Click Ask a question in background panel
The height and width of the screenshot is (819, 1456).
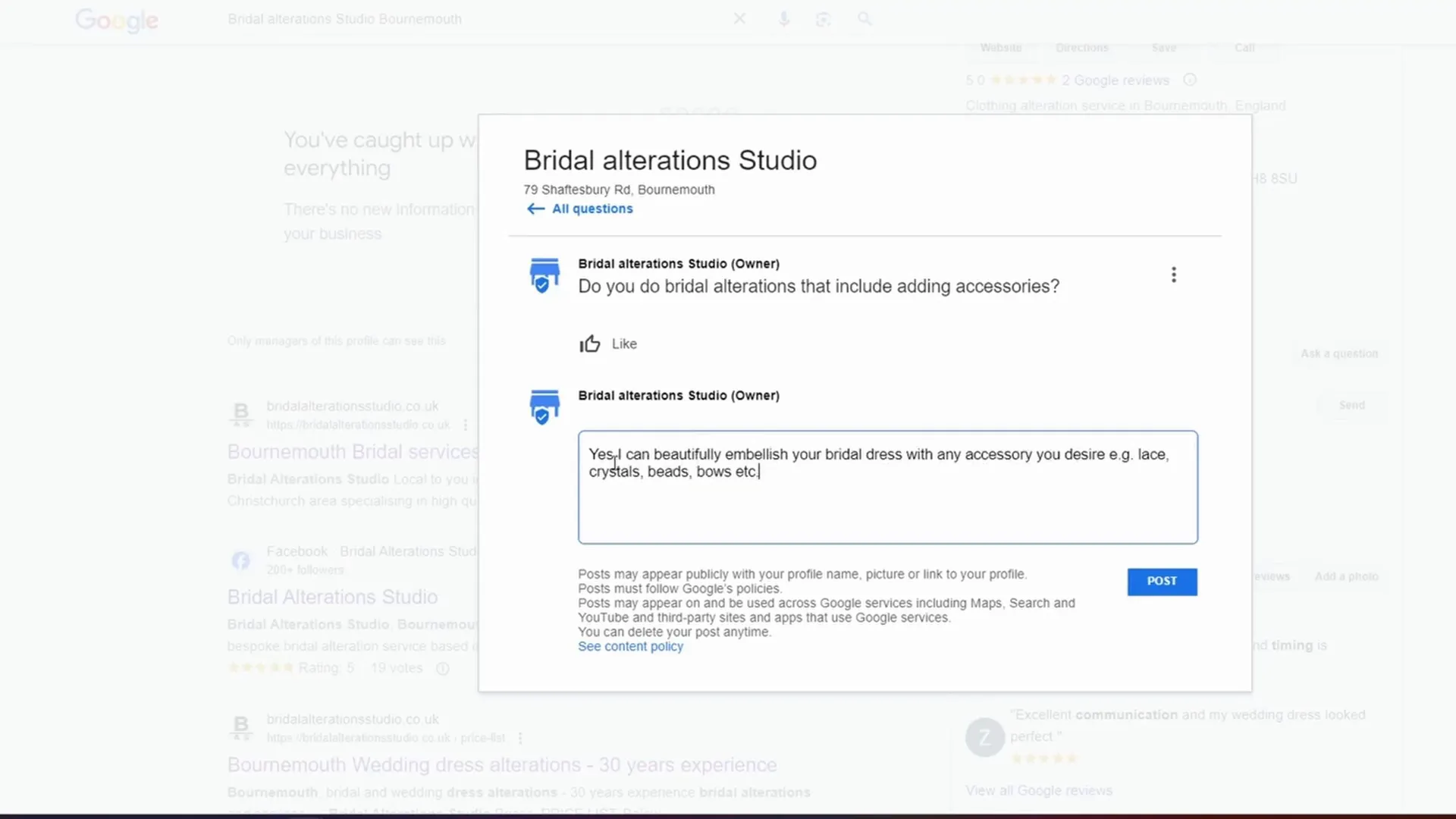coord(1339,353)
